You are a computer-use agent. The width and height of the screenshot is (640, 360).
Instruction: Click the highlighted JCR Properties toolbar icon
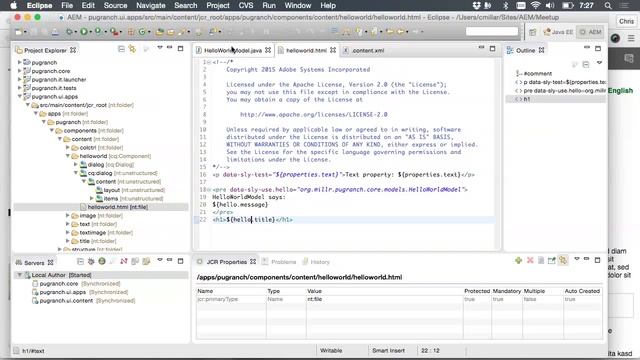(563, 260)
